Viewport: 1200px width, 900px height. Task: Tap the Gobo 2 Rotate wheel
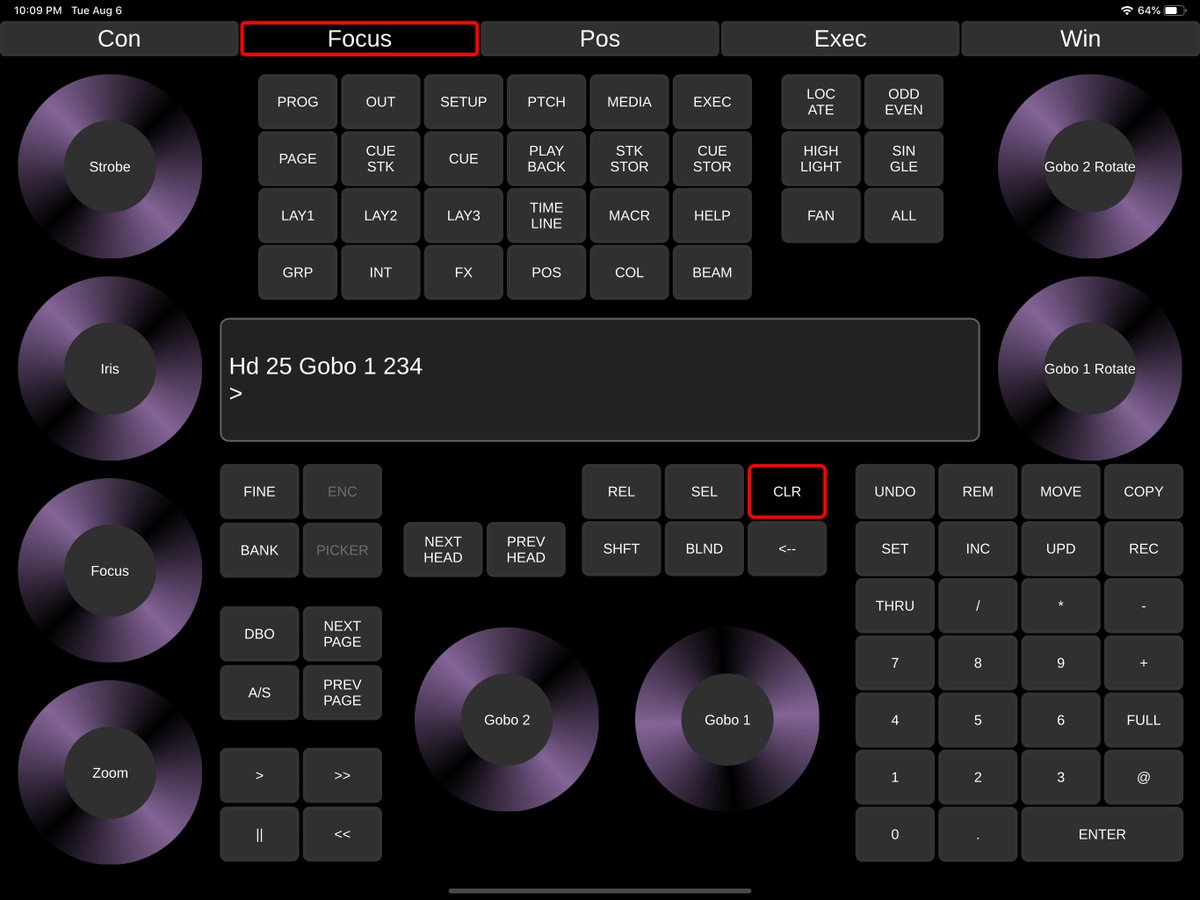tap(1090, 167)
